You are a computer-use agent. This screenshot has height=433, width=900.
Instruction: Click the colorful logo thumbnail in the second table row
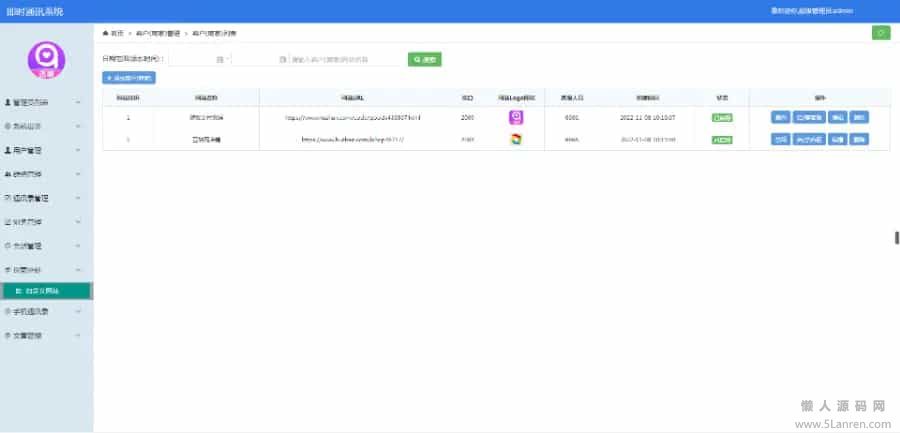[x=516, y=139]
